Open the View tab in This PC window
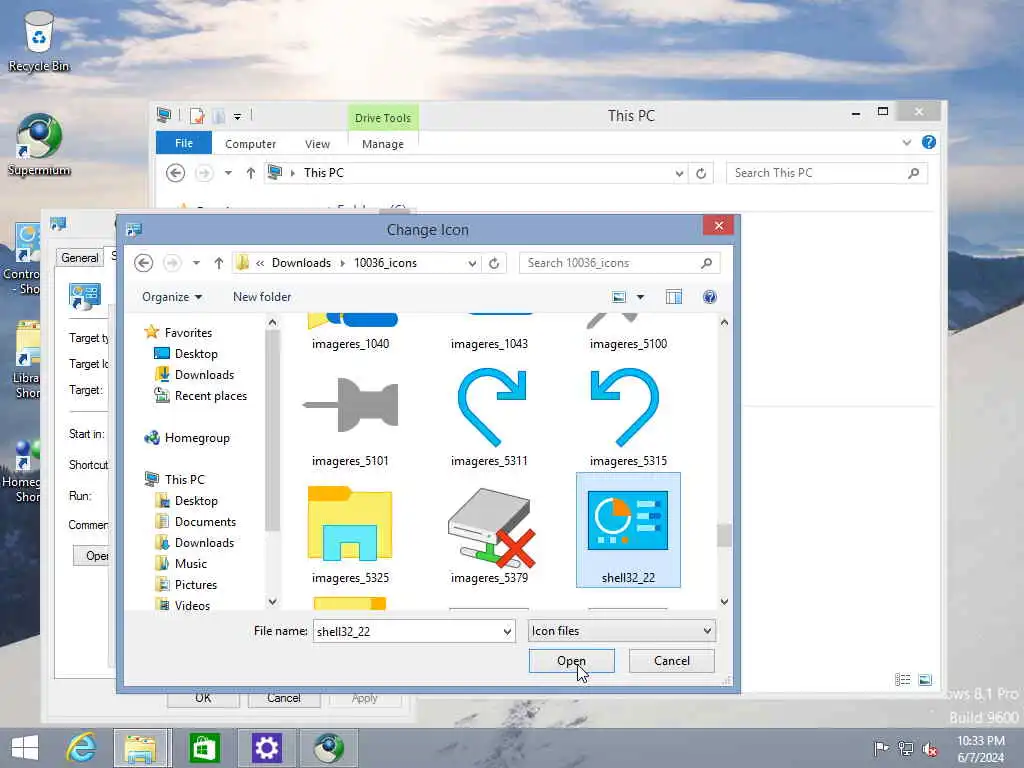The image size is (1024, 768). pos(317,144)
